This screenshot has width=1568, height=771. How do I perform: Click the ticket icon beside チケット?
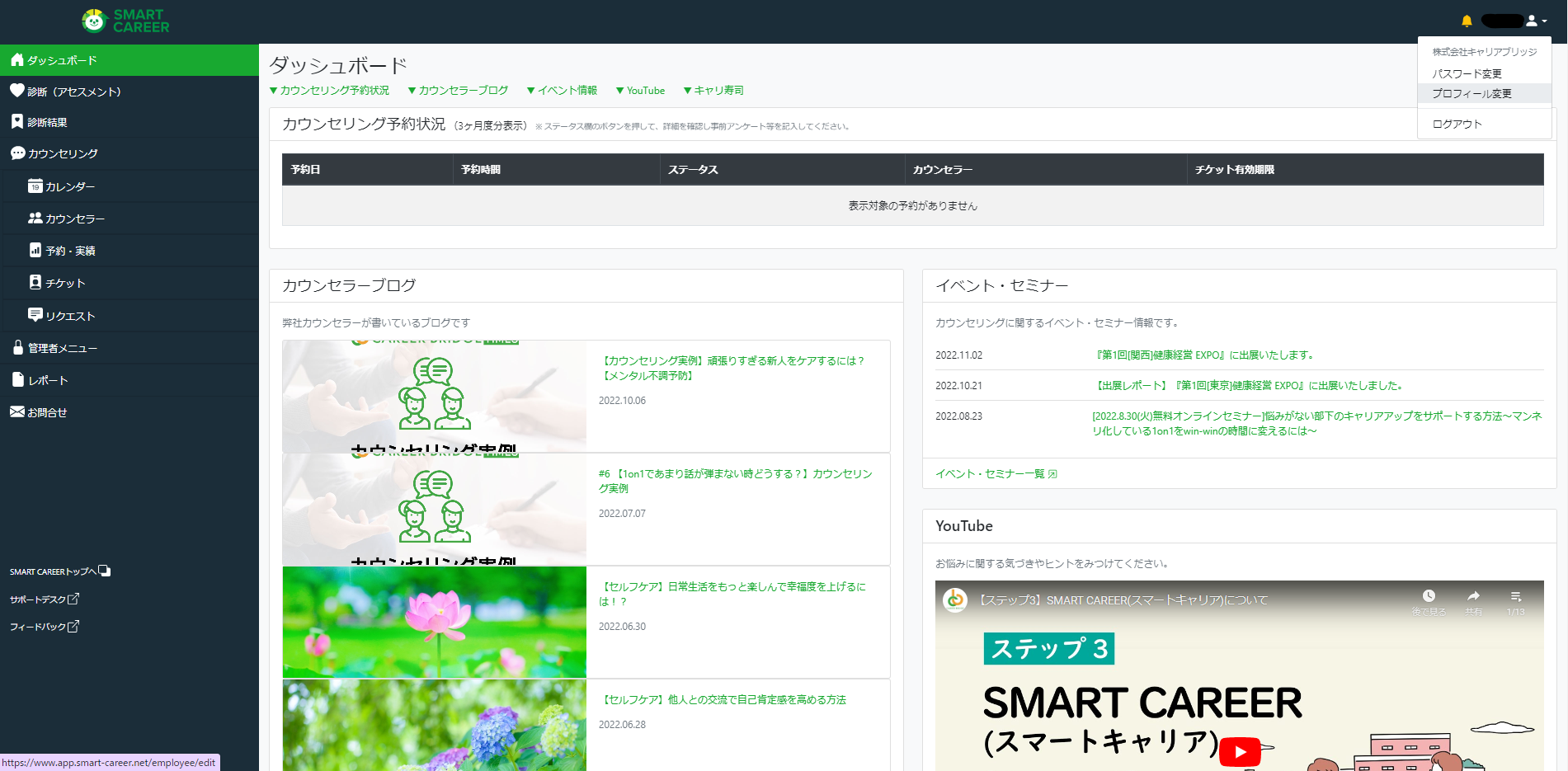tap(35, 282)
